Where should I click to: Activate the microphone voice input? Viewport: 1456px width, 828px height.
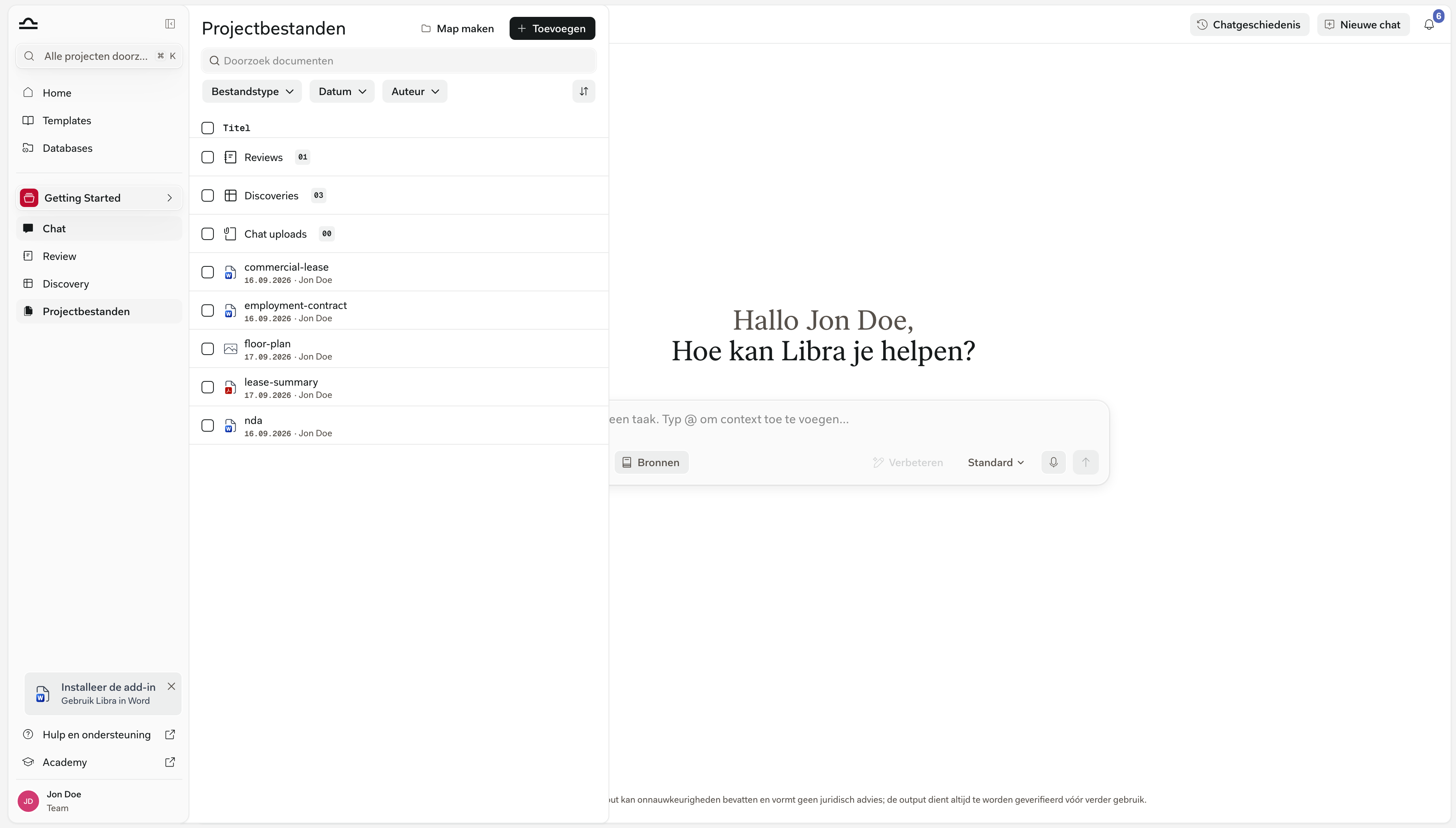pos(1053,462)
